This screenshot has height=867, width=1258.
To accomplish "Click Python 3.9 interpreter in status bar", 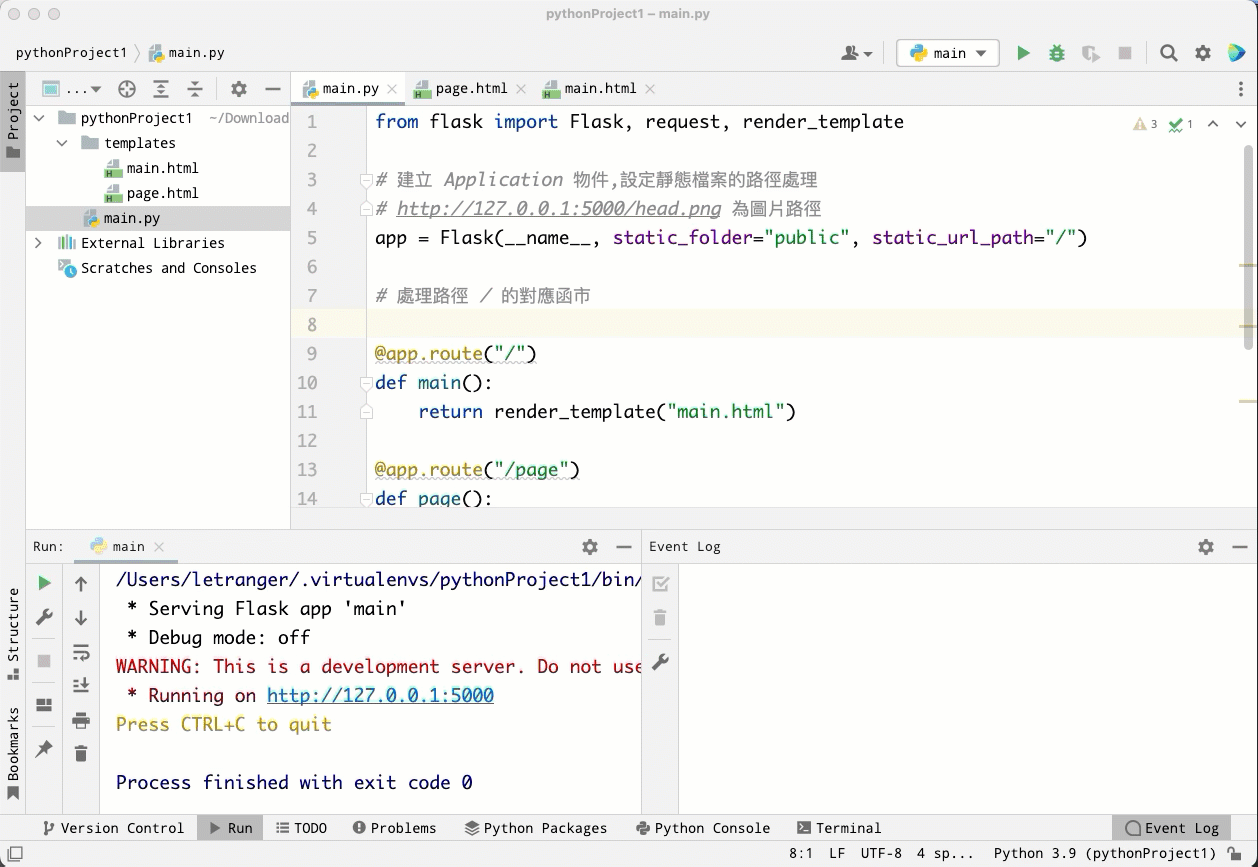I will click(1104, 853).
